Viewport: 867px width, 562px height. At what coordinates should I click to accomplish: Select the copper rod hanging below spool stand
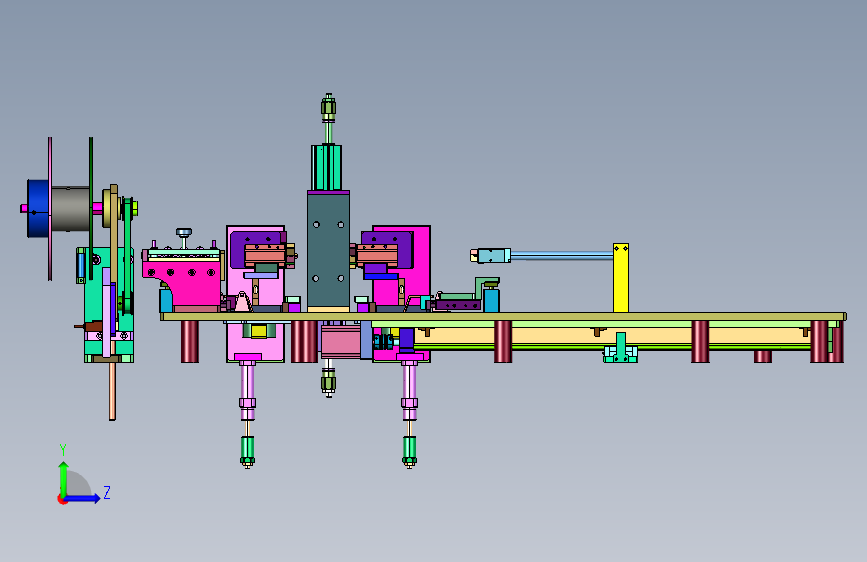pos(112,391)
